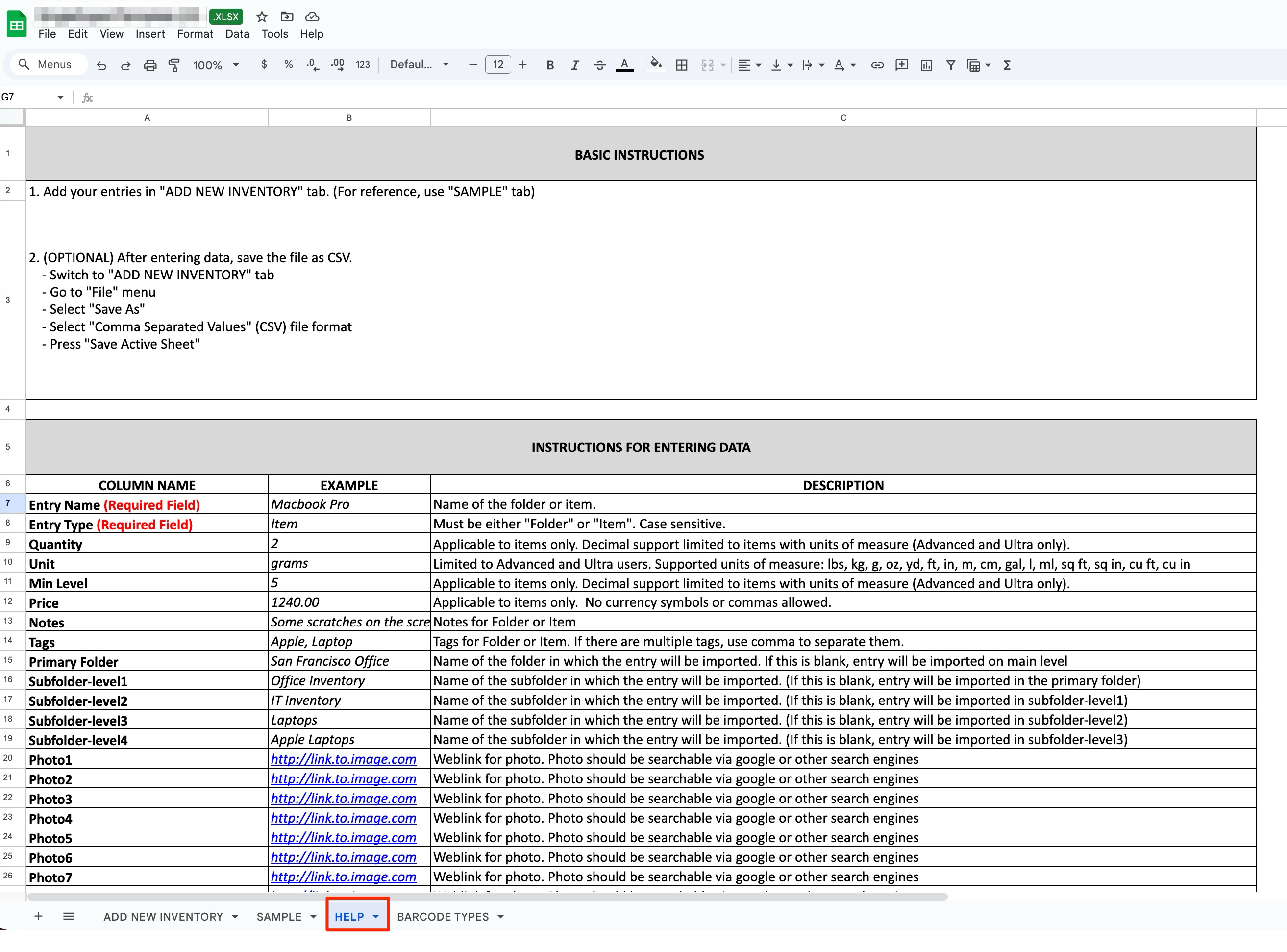Click the add new sheet plus button
The height and width of the screenshot is (952, 1287).
(x=38, y=916)
